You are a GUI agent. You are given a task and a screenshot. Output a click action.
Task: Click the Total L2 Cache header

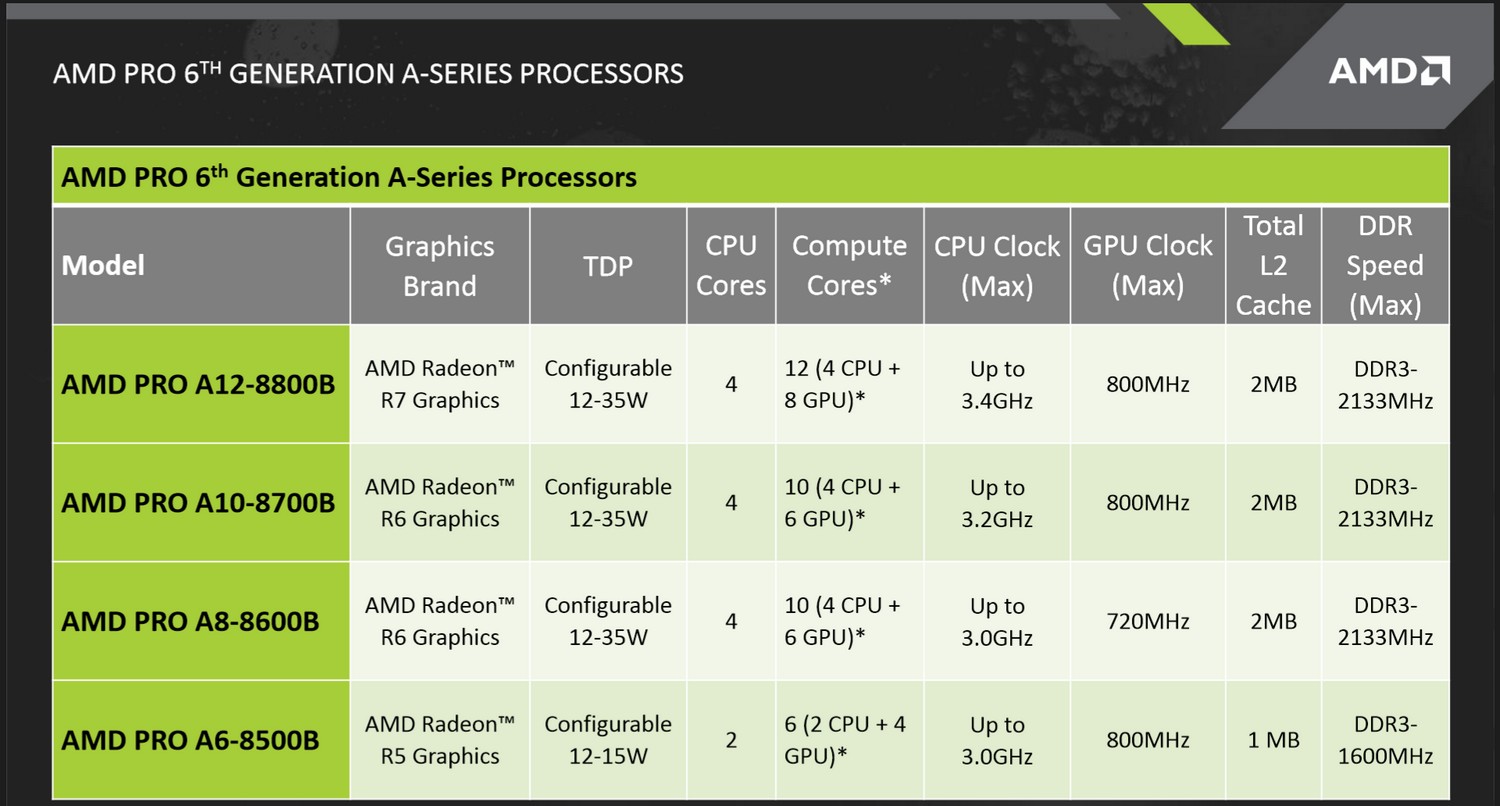[x=1274, y=265]
